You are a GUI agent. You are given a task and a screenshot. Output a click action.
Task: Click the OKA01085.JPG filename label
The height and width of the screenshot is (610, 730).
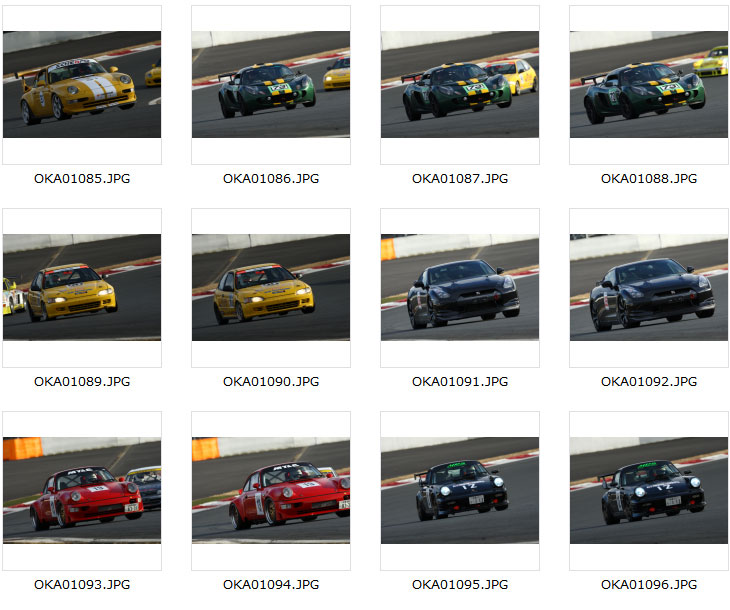(x=82, y=179)
